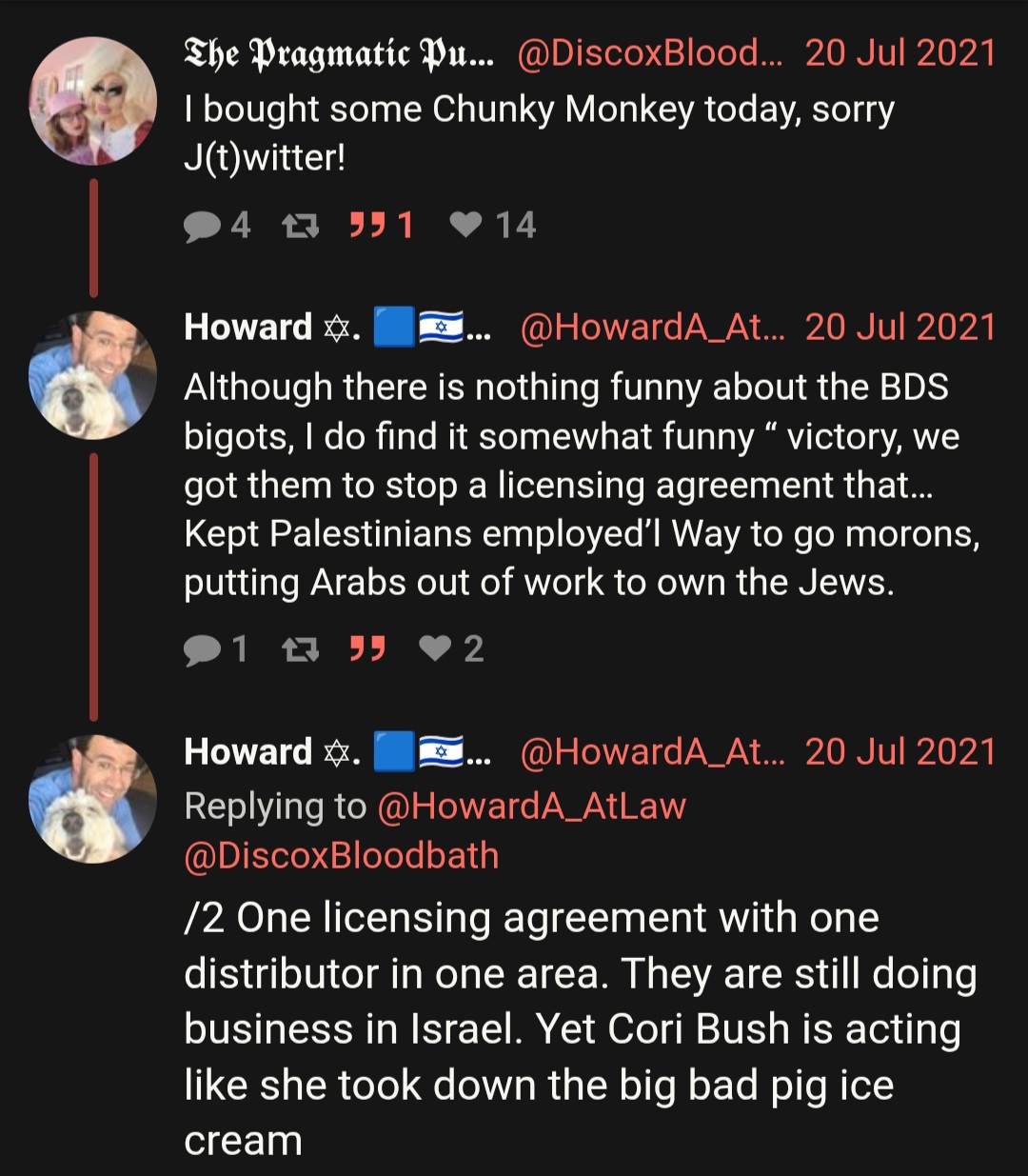Open the third tweet's 20 Jul 2021 timestamp
Screen dimensions: 1028x1176
coord(900,751)
